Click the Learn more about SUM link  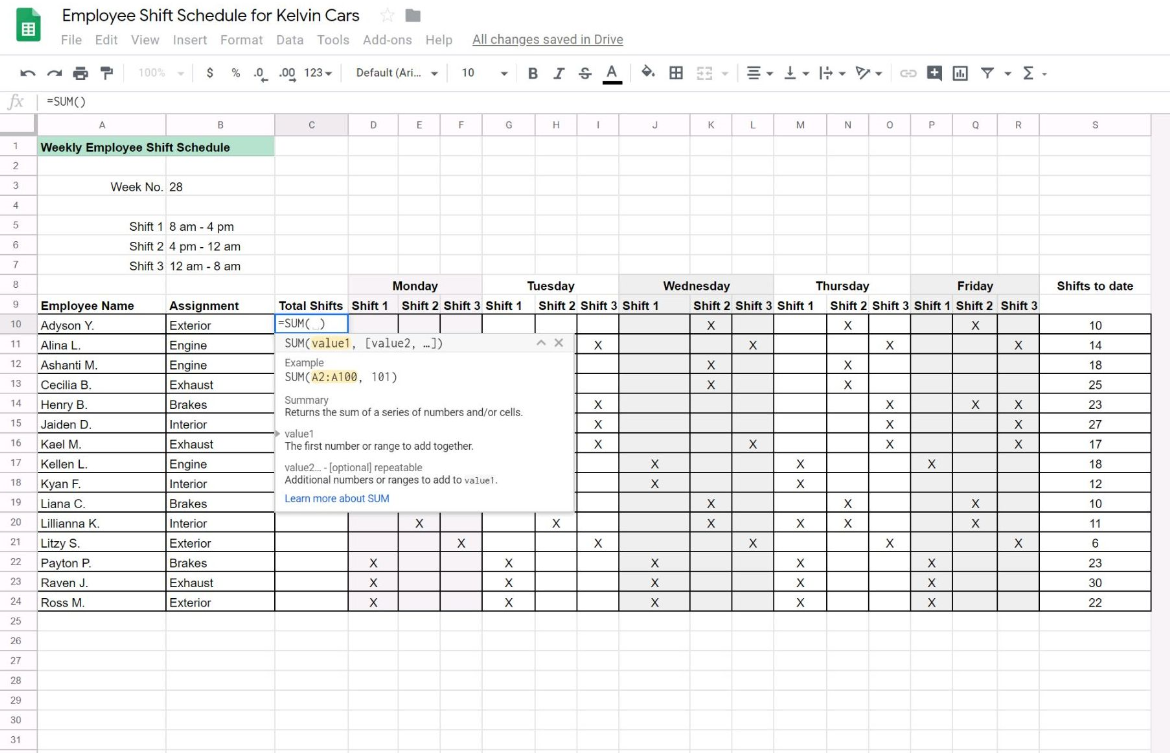tap(337, 498)
